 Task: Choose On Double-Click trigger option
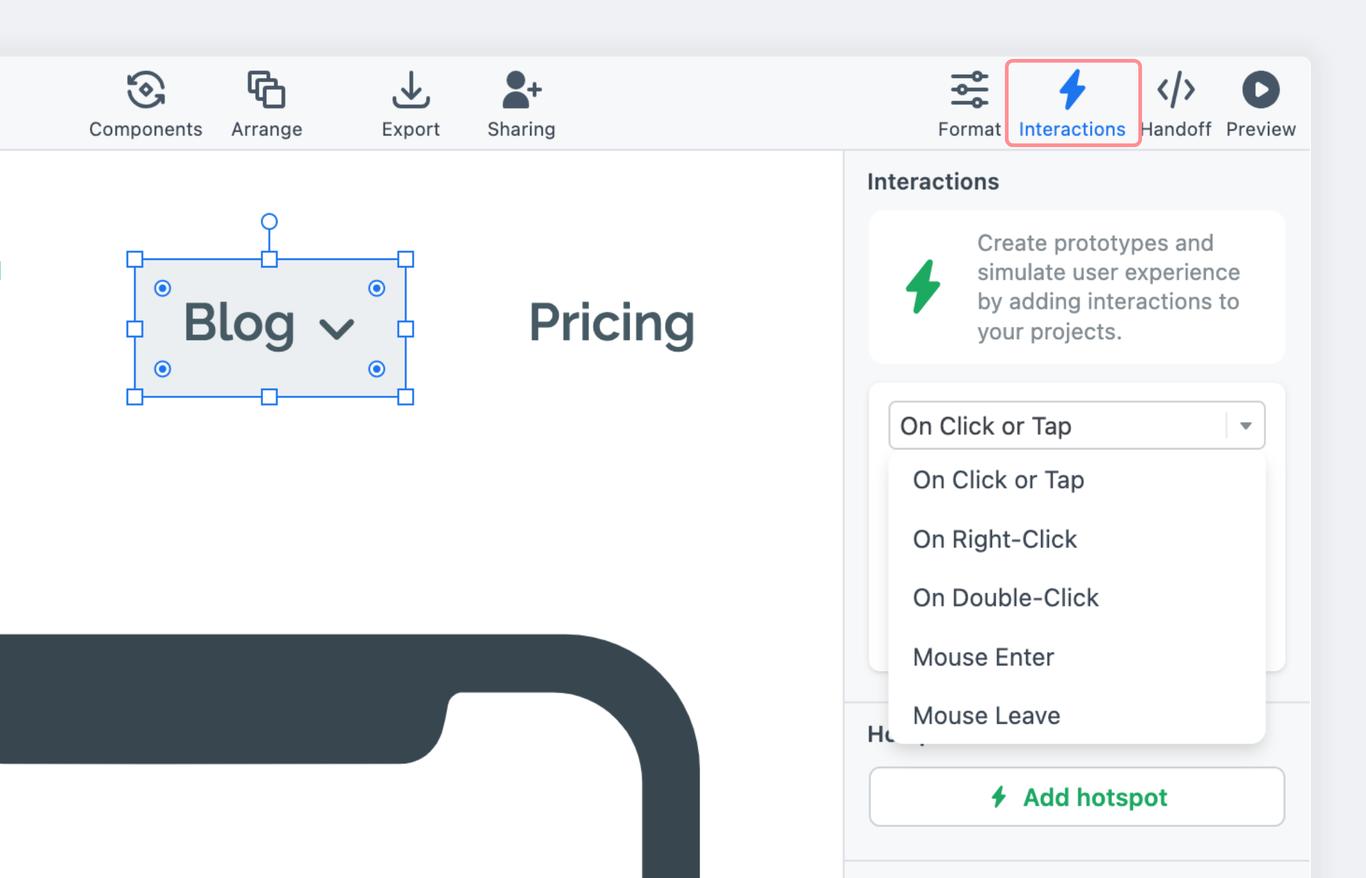(x=1077, y=598)
